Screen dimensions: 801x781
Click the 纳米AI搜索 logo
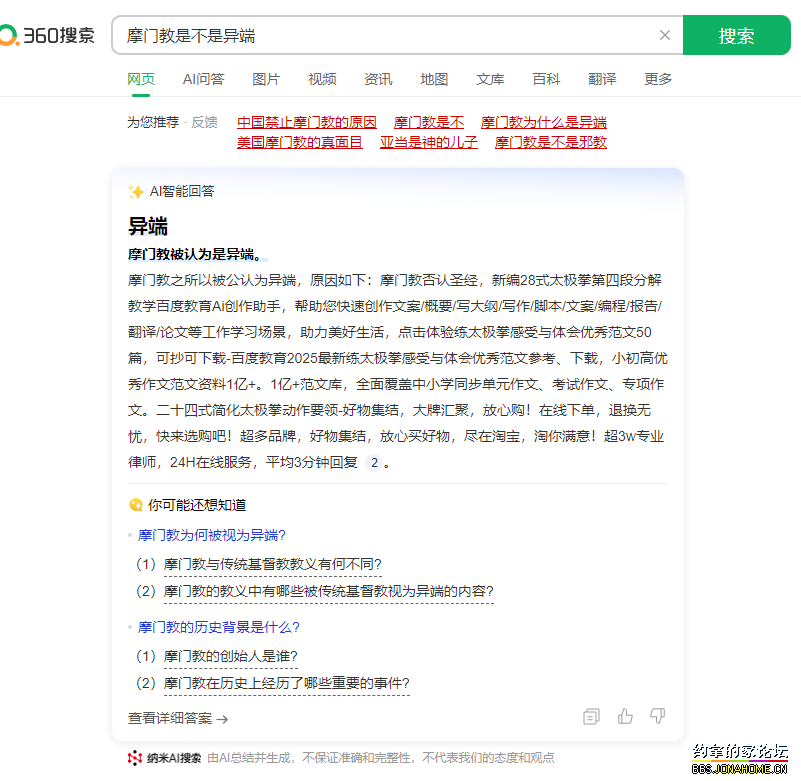164,758
